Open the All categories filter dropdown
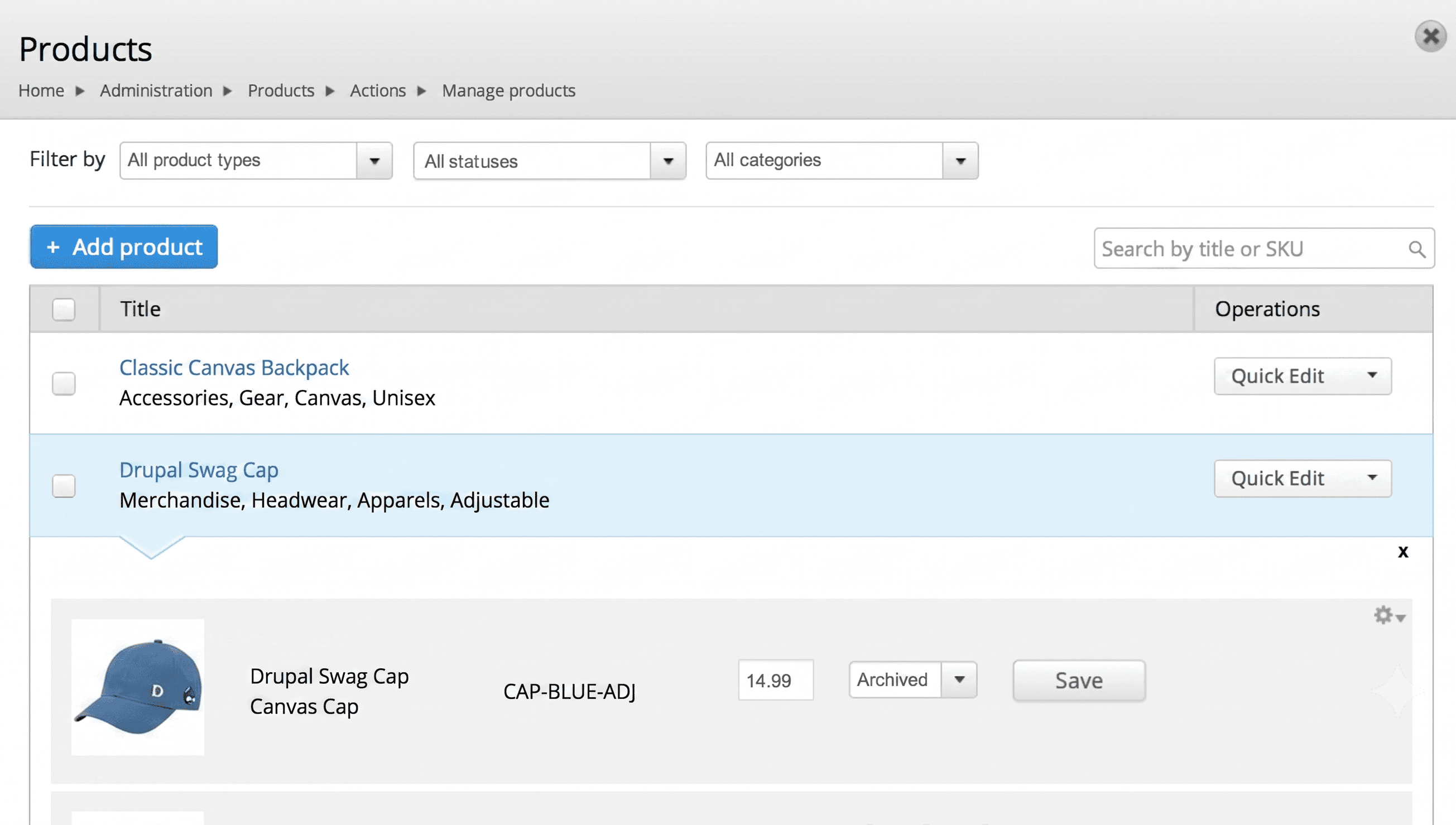1456x825 pixels. tap(842, 160)
